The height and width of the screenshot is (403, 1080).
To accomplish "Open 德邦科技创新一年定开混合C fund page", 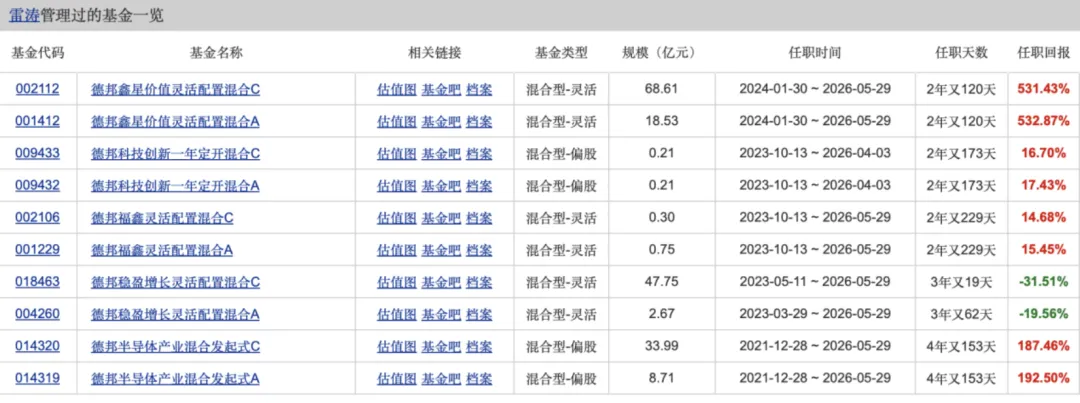I will pyautogui.click(x=176, y=153).
